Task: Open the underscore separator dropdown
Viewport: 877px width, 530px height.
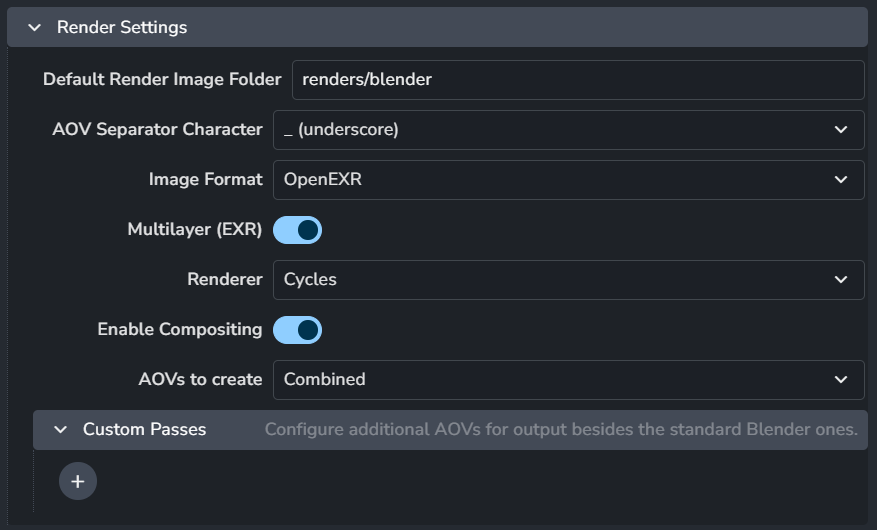Action: click(x=550, y=130)
